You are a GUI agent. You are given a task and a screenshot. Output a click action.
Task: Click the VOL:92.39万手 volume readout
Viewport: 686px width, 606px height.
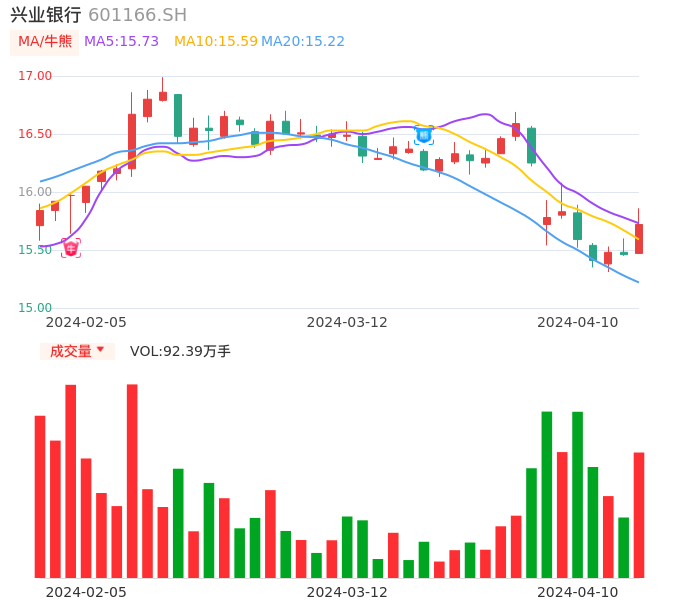coord(180,351)
